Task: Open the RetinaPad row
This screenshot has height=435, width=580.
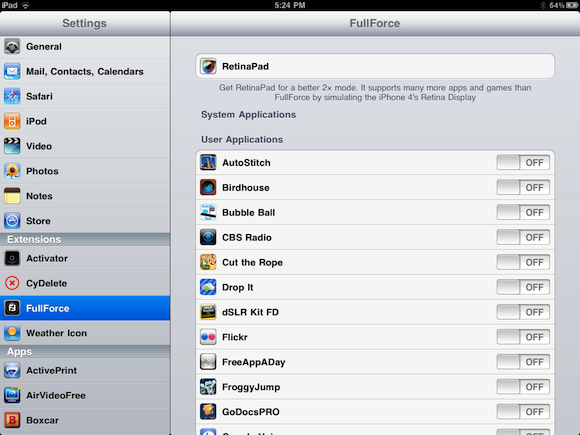Action: tap(375, 67)
